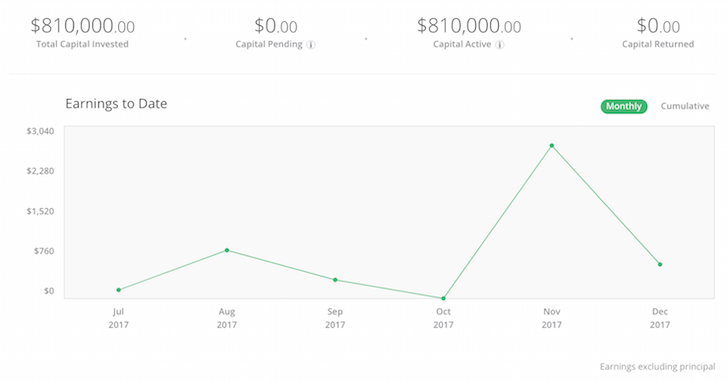Switch chart to Cumulative view
The height and width of the screenshot is (382, 728).
685,106
